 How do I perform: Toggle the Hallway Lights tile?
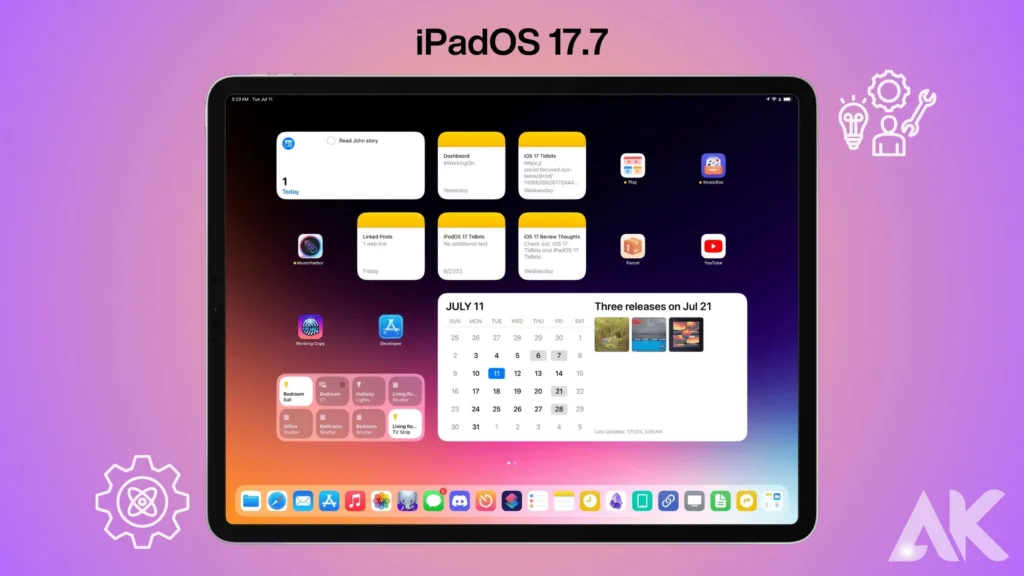click(368, 391)
